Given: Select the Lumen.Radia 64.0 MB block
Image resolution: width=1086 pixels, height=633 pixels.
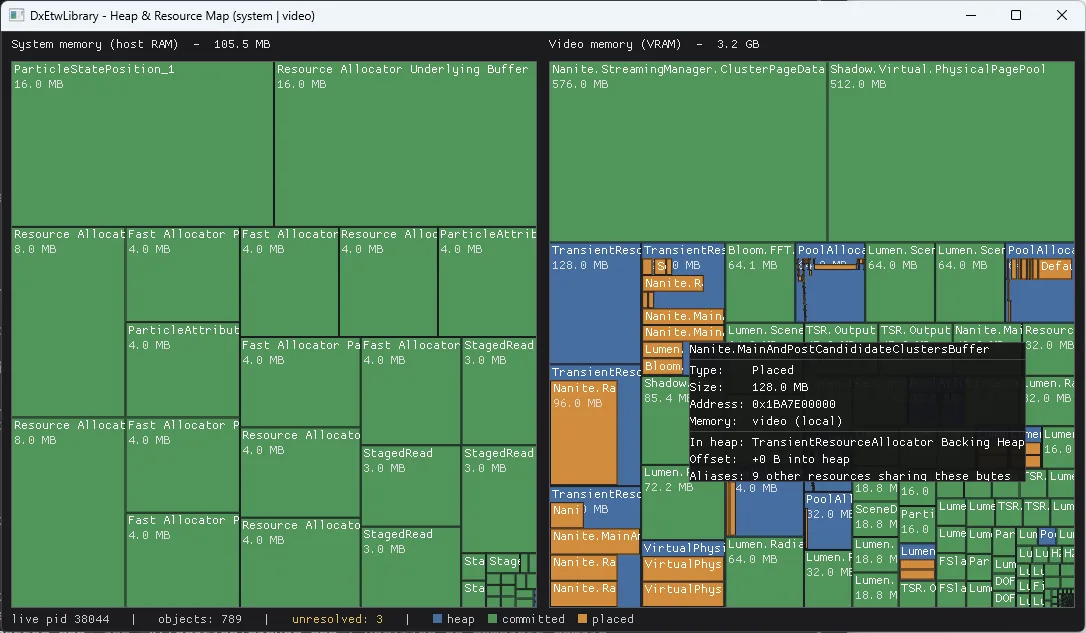Looking at the screenshot, I should (765, 573).
